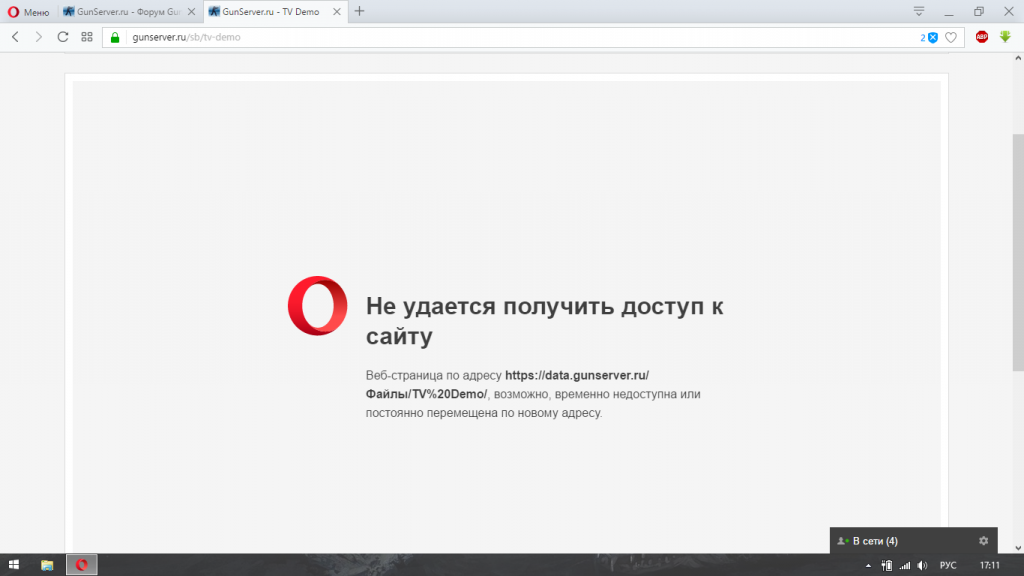Viewport: 1024px width, 576px height.
Task: Open a new tab with plus button
Action: point(360,11)
